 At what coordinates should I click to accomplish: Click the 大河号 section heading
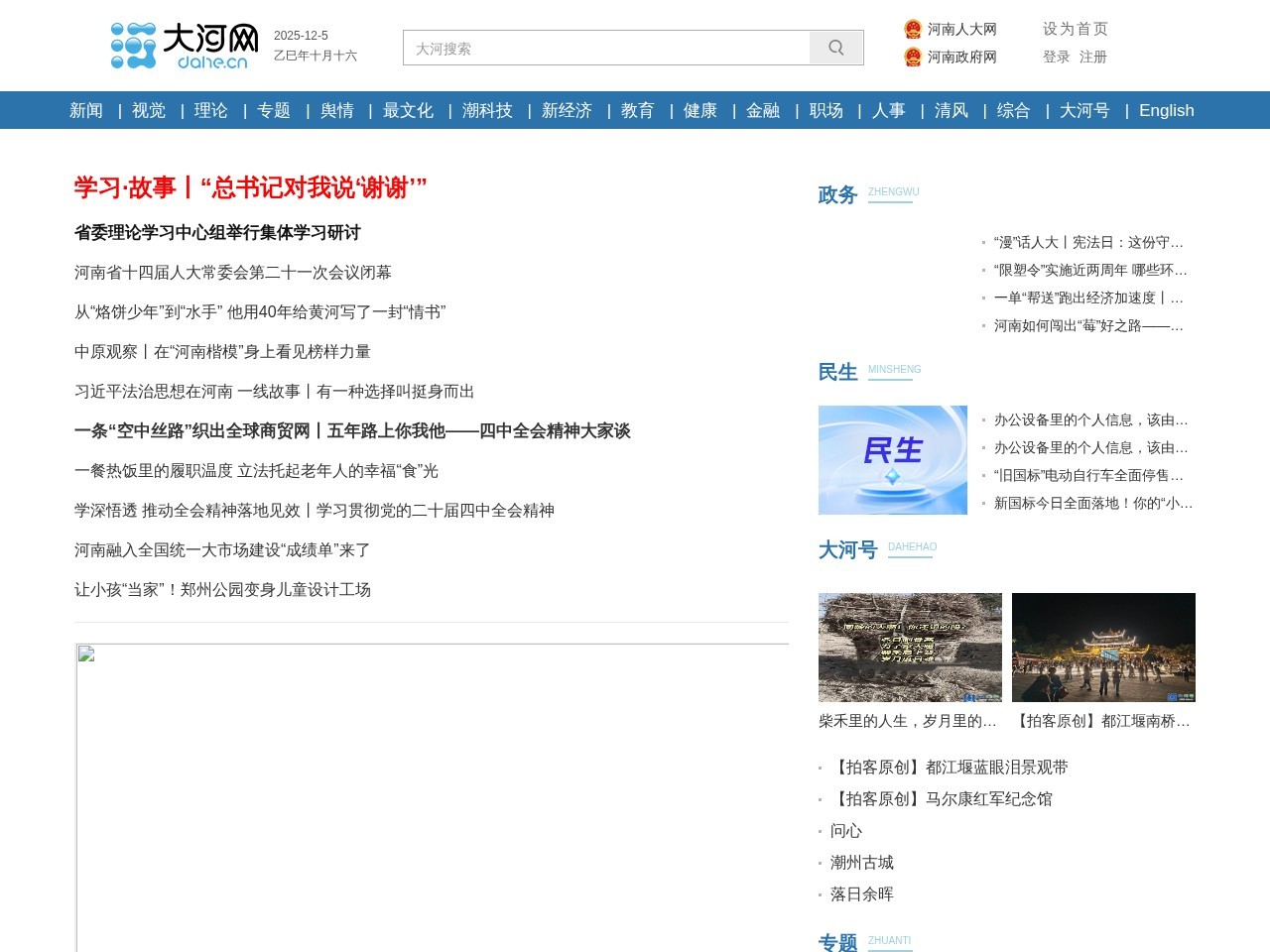point(847,549)
